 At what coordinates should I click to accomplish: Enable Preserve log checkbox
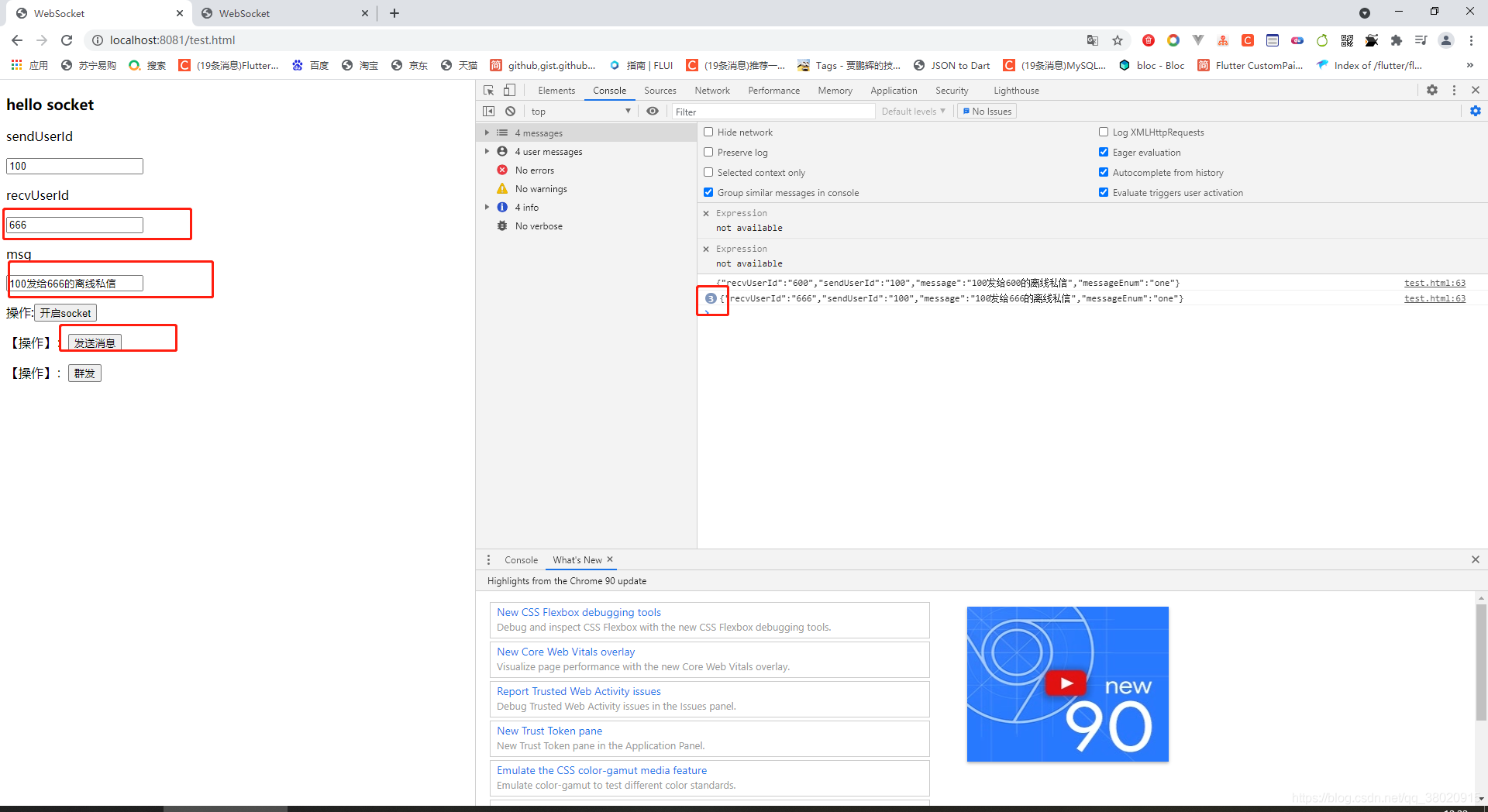tap(708, 153)
